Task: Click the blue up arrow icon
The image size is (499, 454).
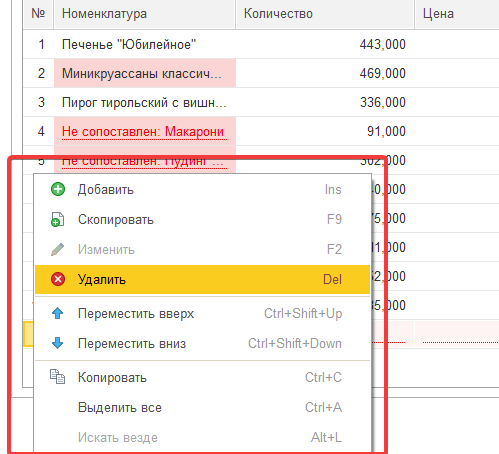Action: click(x=58, y=313)
